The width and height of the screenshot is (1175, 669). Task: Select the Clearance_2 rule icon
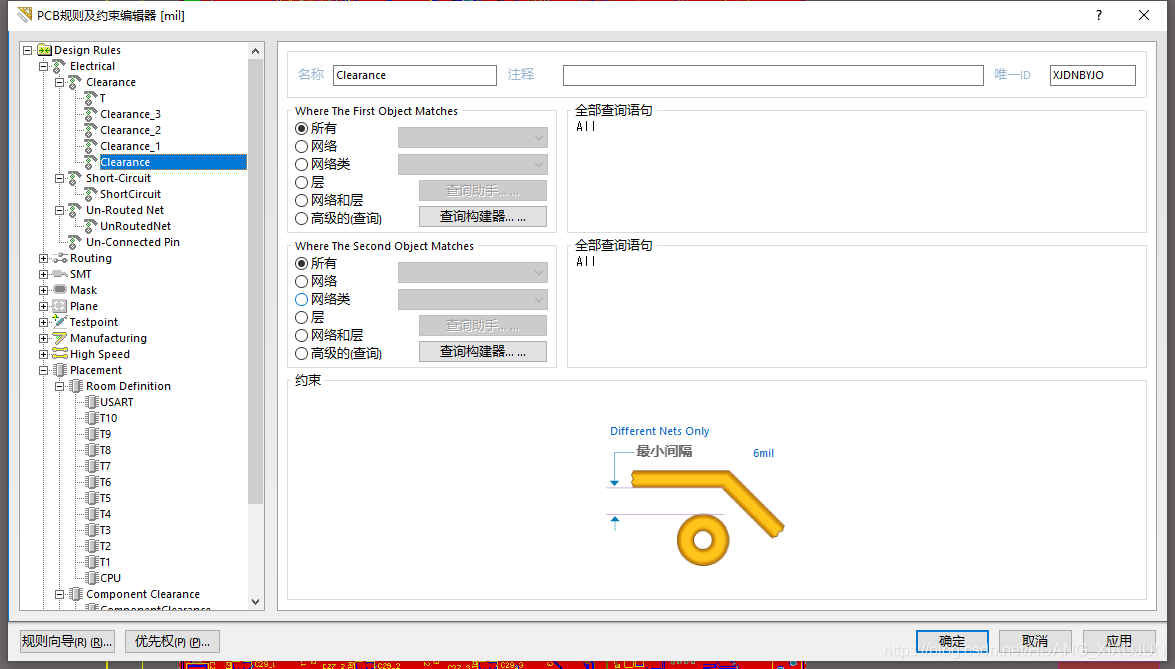point(89,130)
